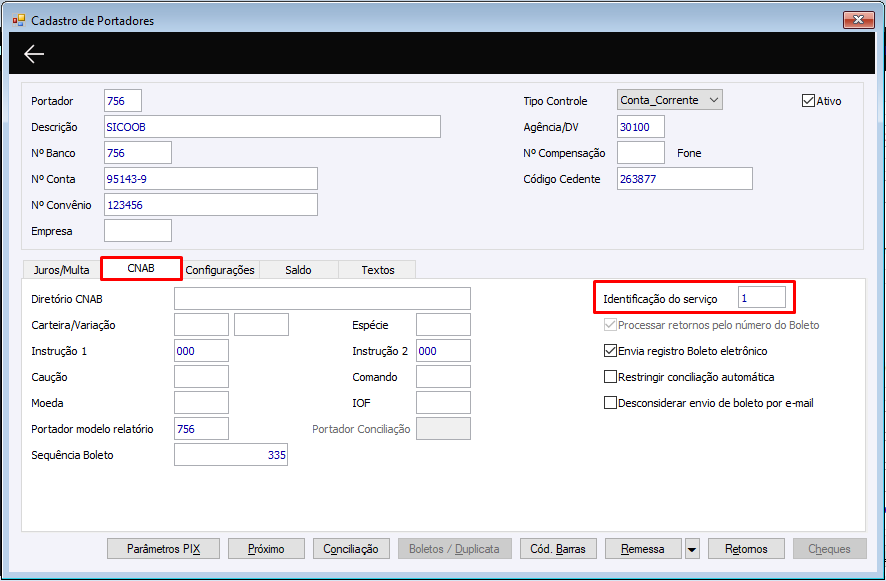
Task: Click the Nº Banco field
Action: click(138, 153)
